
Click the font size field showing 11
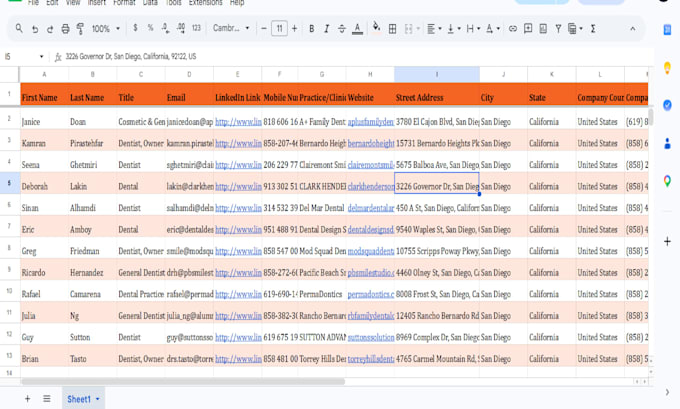click(x=279, y=29)
